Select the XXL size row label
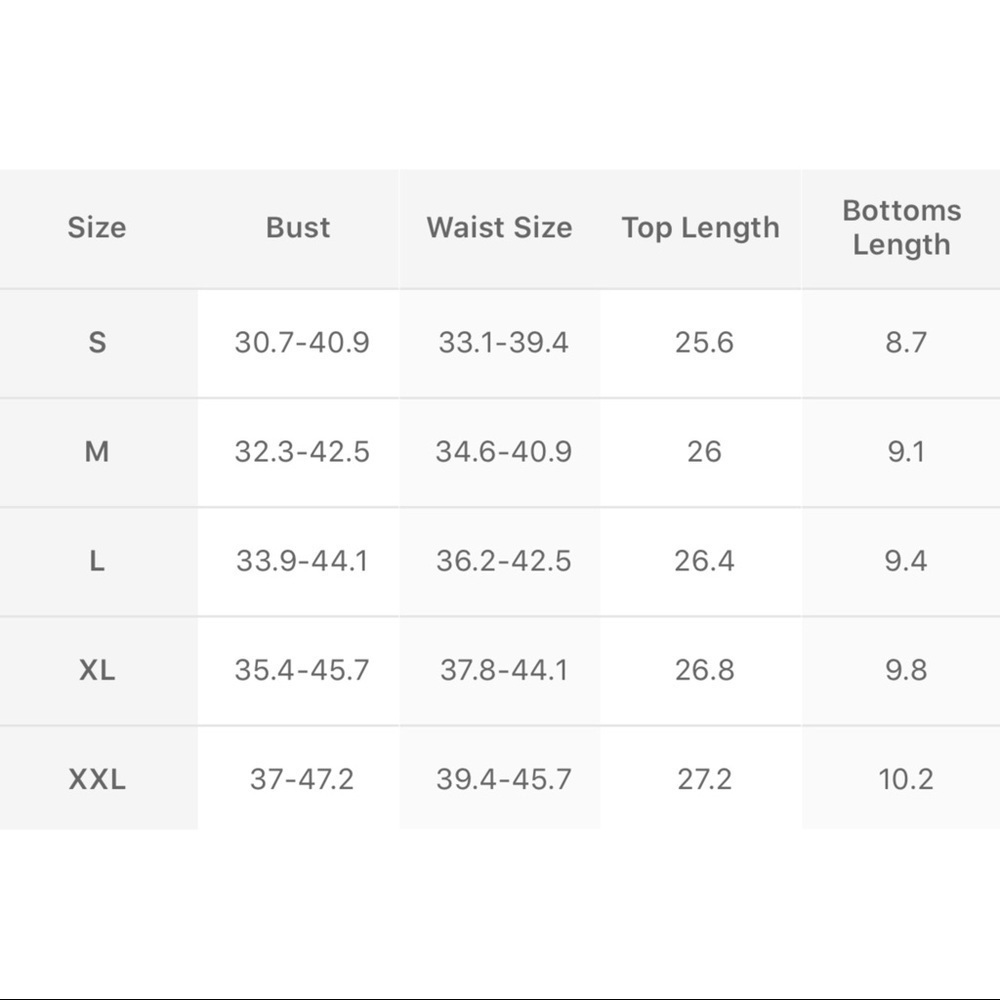This screenshot has height=1000, width=1000. [x=97, y=779]
